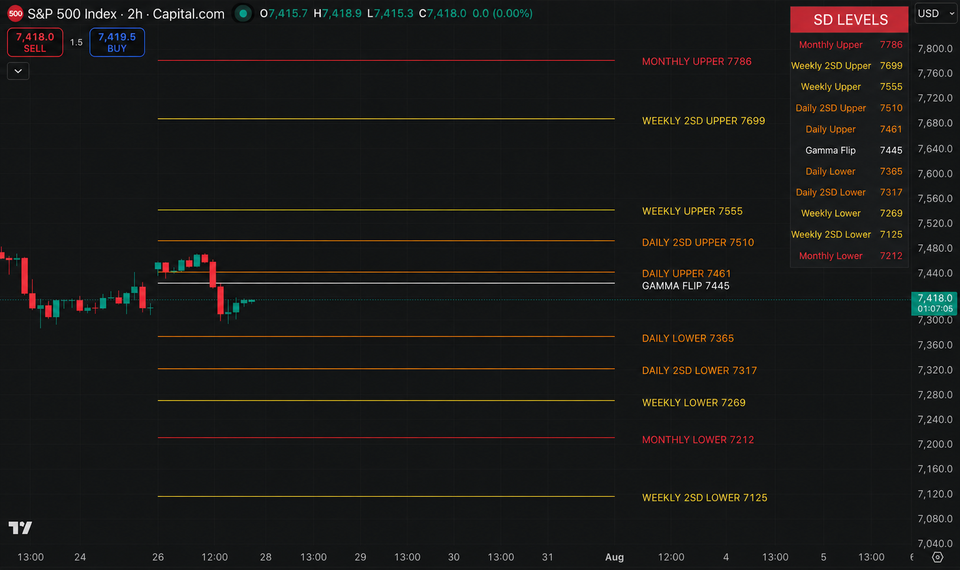Click the WEEKLY LOWER 7269 chart label
This screenshot has height=570, width=960.
pyautogui.click(x=694, y=403)
